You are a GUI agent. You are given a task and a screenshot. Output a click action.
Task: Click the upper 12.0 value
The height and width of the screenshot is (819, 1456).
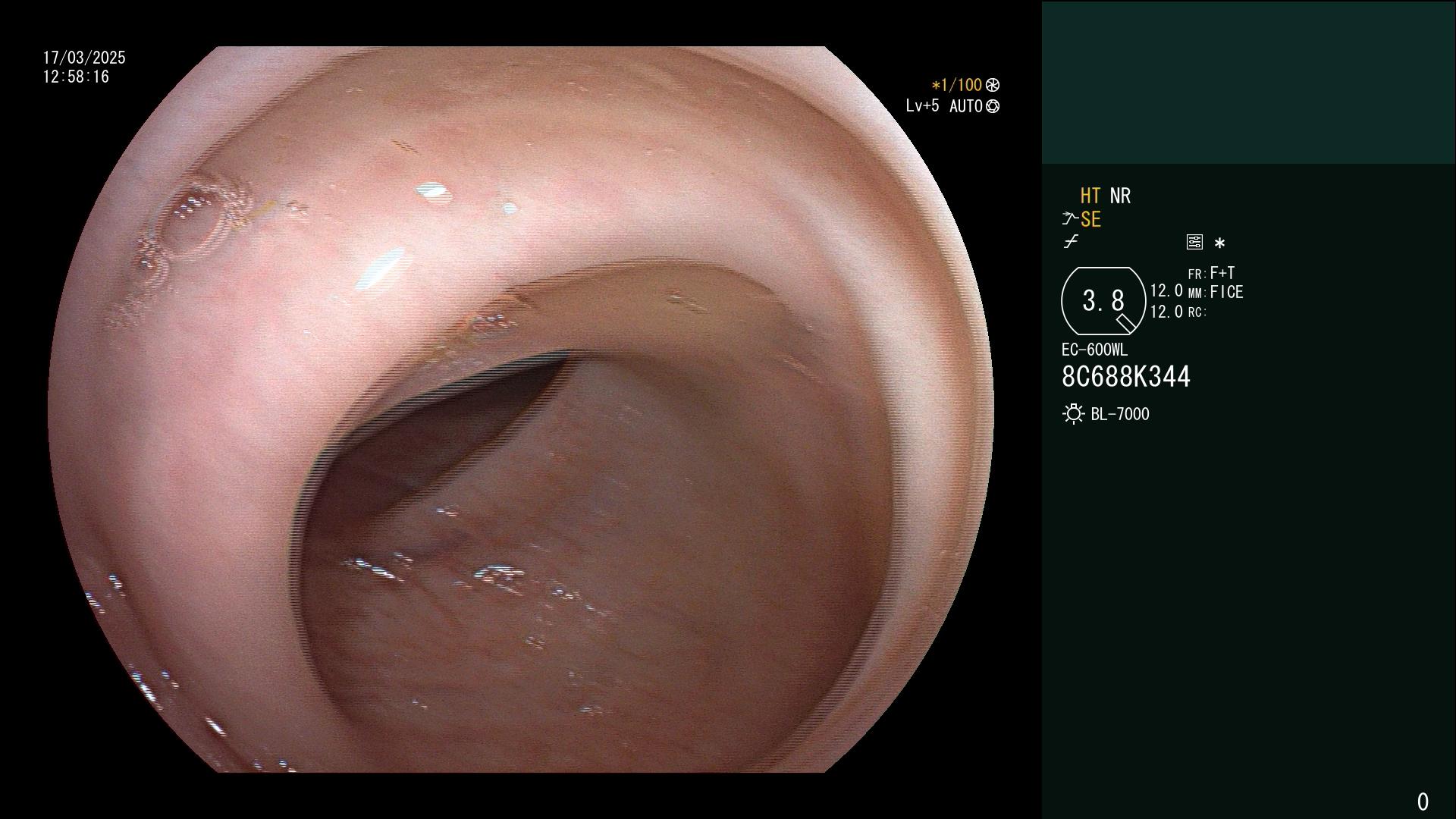point(1166,291)
